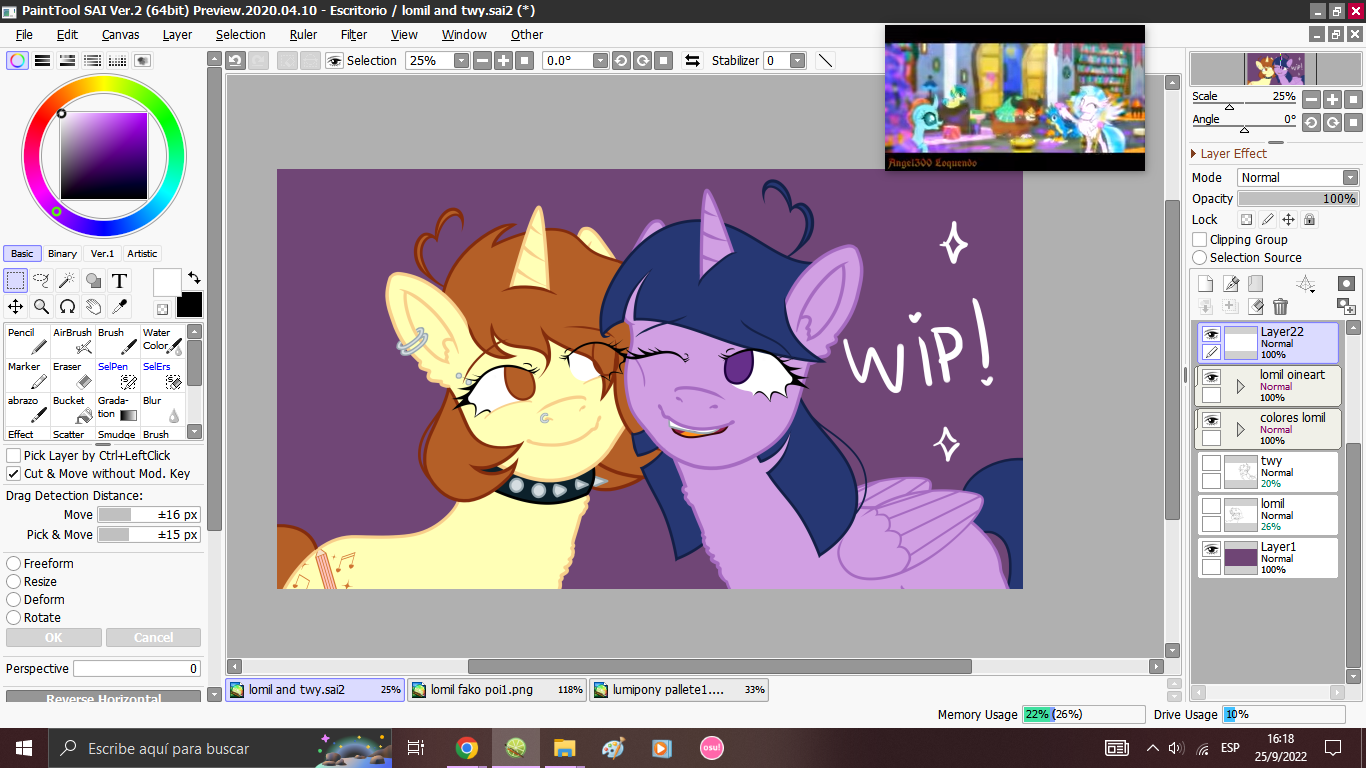The height and width of the screenshot is (768, 1366).
Task: Flip the view horizontally with the toolbar arrows
Action: click(692, 60)
